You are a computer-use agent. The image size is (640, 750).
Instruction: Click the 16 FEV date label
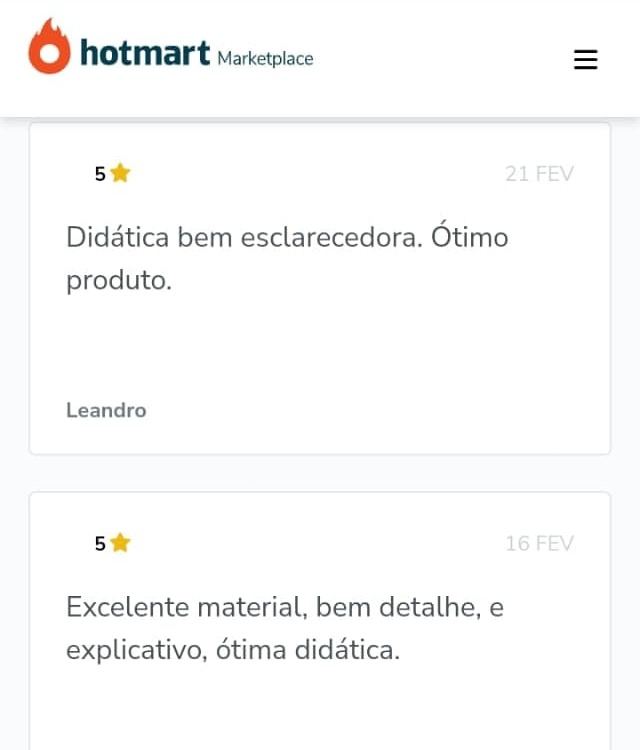tap(539, 543)
